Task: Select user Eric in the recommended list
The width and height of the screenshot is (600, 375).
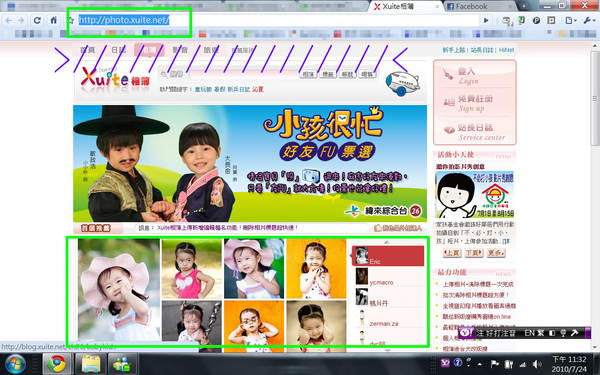Action: coord(388,256)
